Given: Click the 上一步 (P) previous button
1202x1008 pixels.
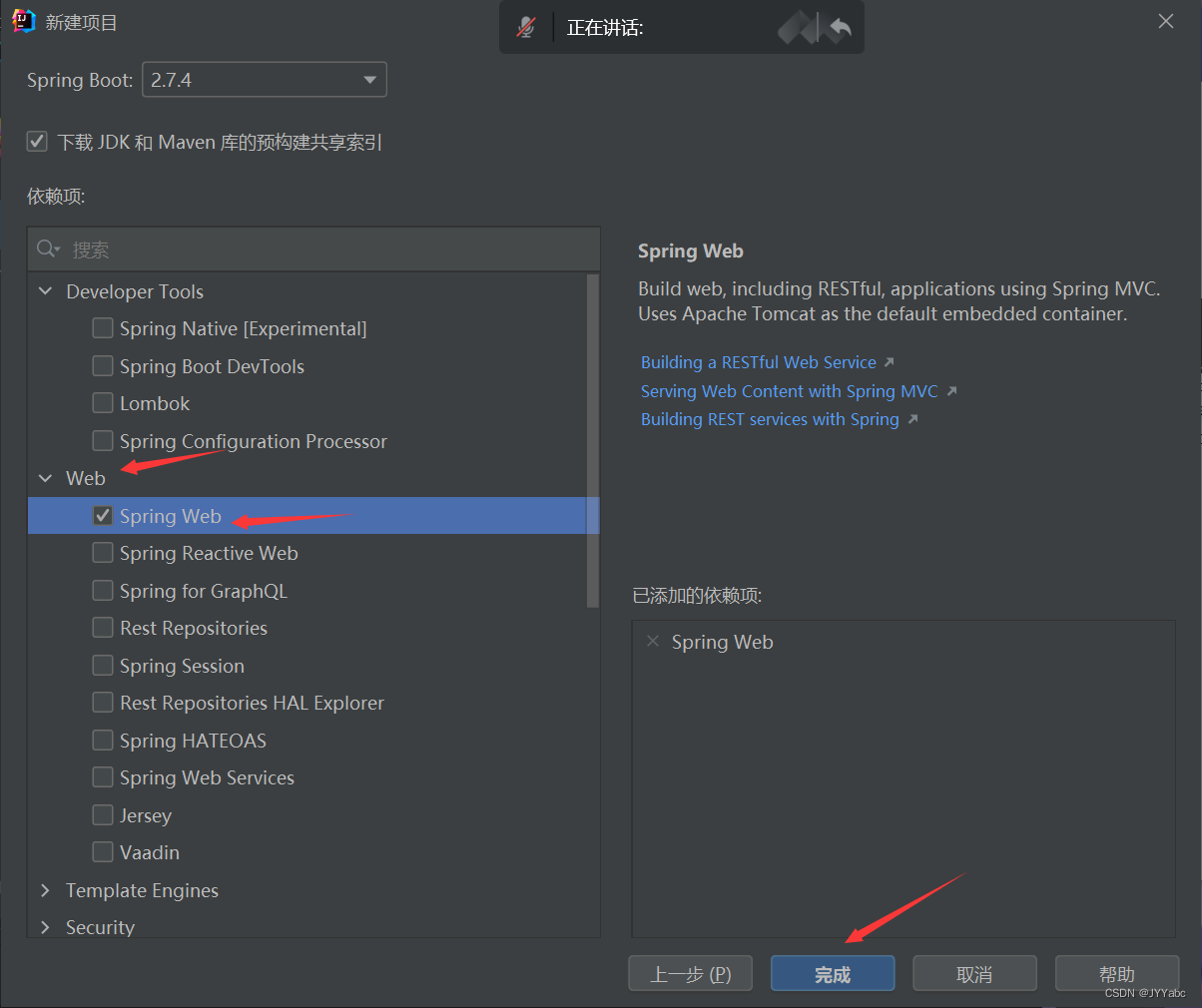Looking at the screenshot, I should pyautogui.click(x=691, y=974).
